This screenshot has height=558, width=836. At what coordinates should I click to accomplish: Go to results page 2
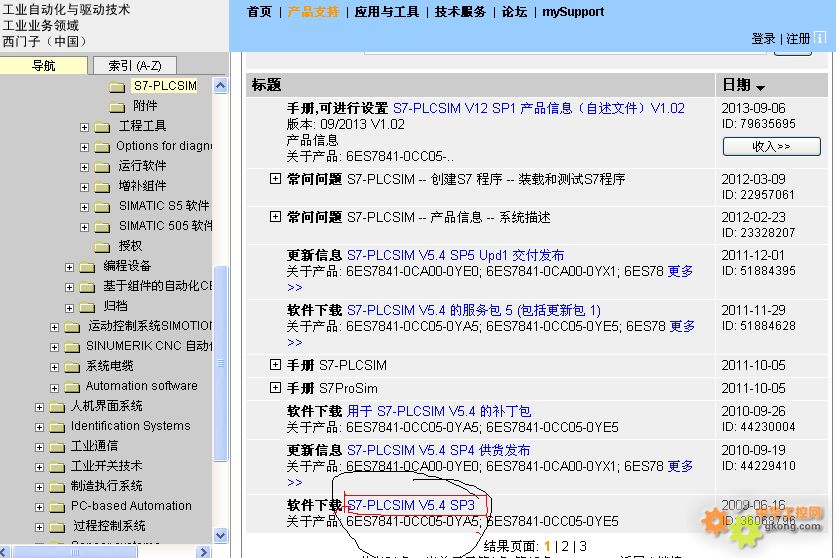[565, 546]
